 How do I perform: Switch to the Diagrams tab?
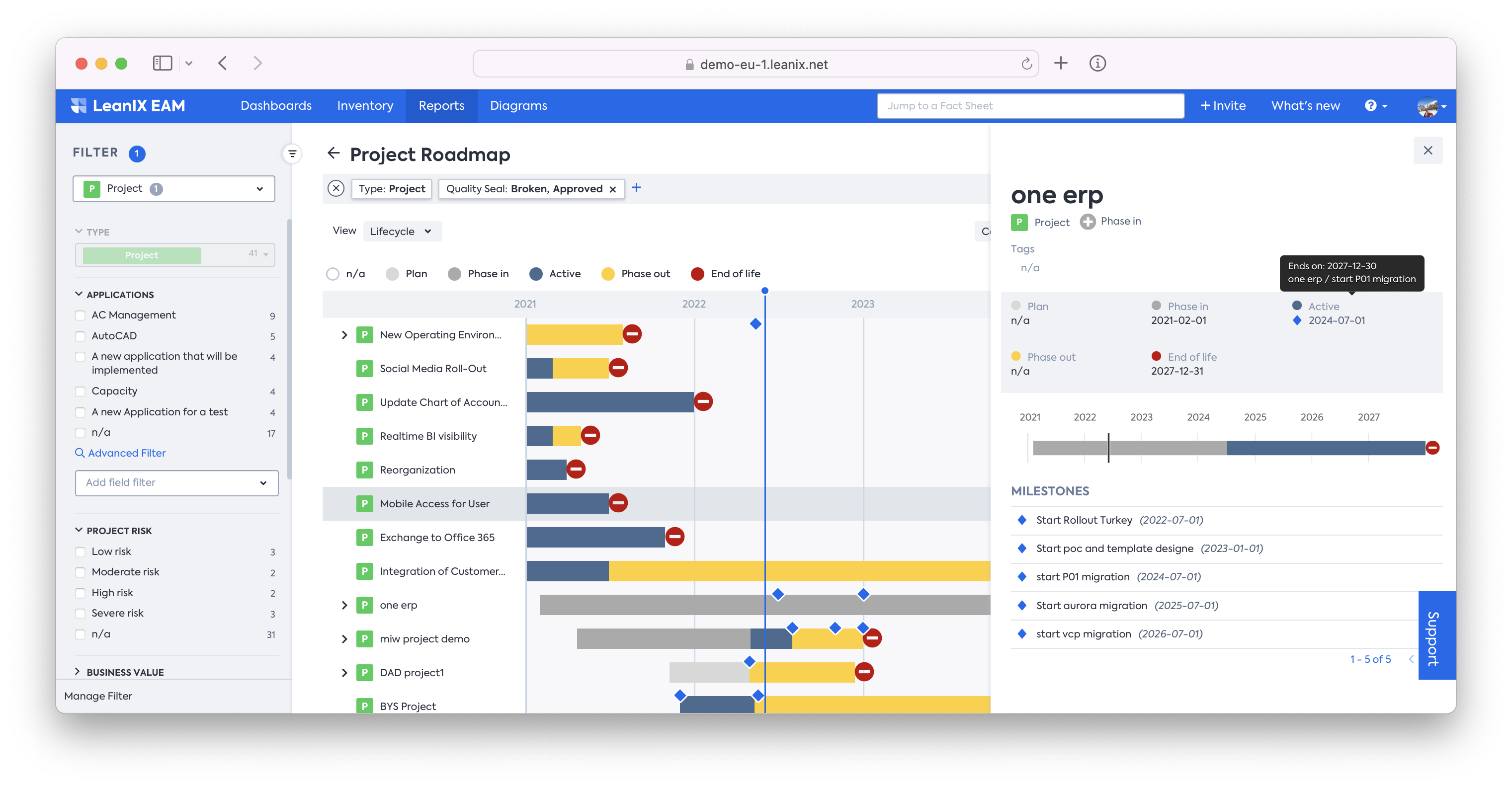click(518, 106)
